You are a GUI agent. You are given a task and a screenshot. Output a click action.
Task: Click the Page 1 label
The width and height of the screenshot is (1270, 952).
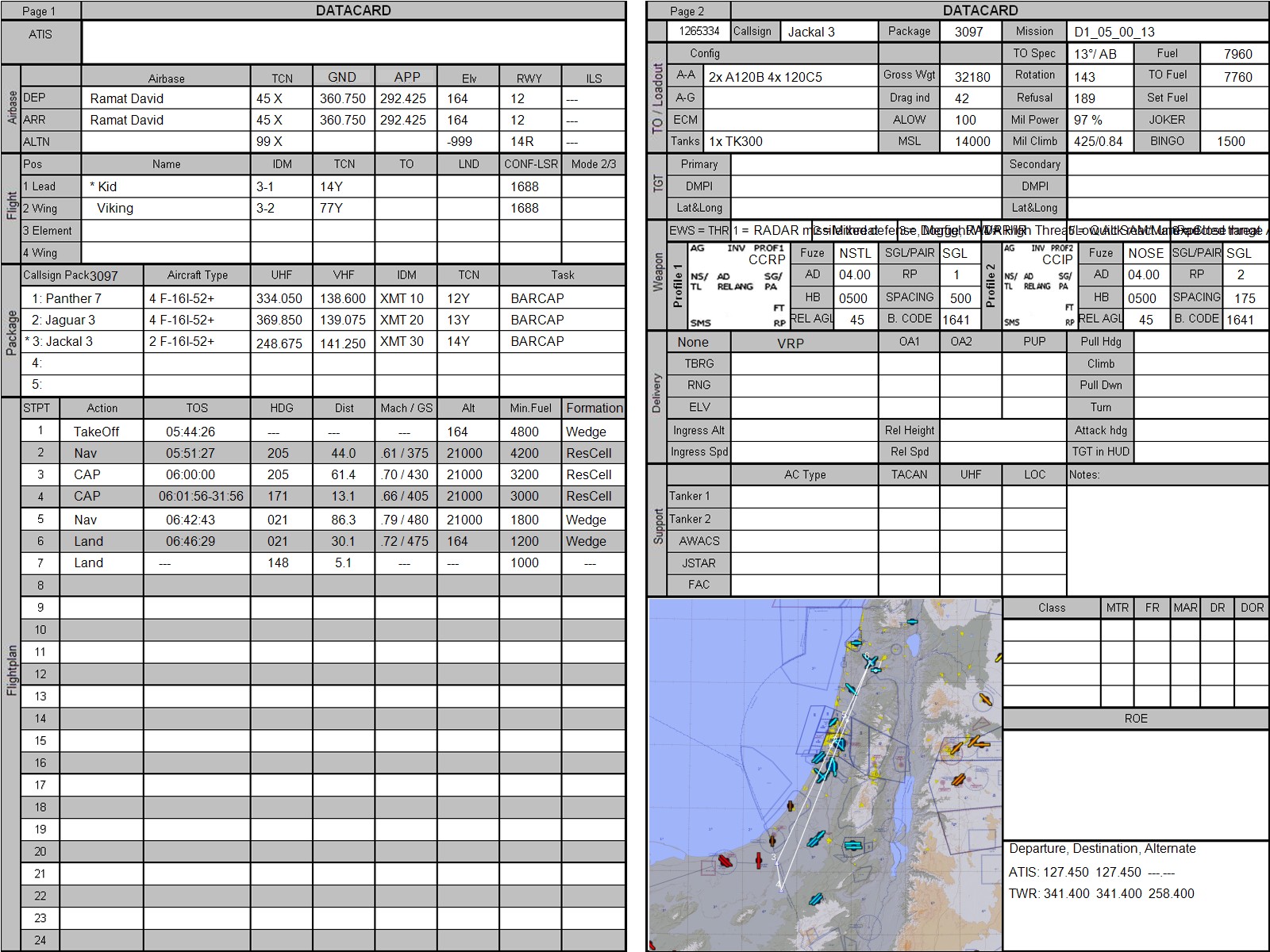pyautogui.click(x=40, y=11)
